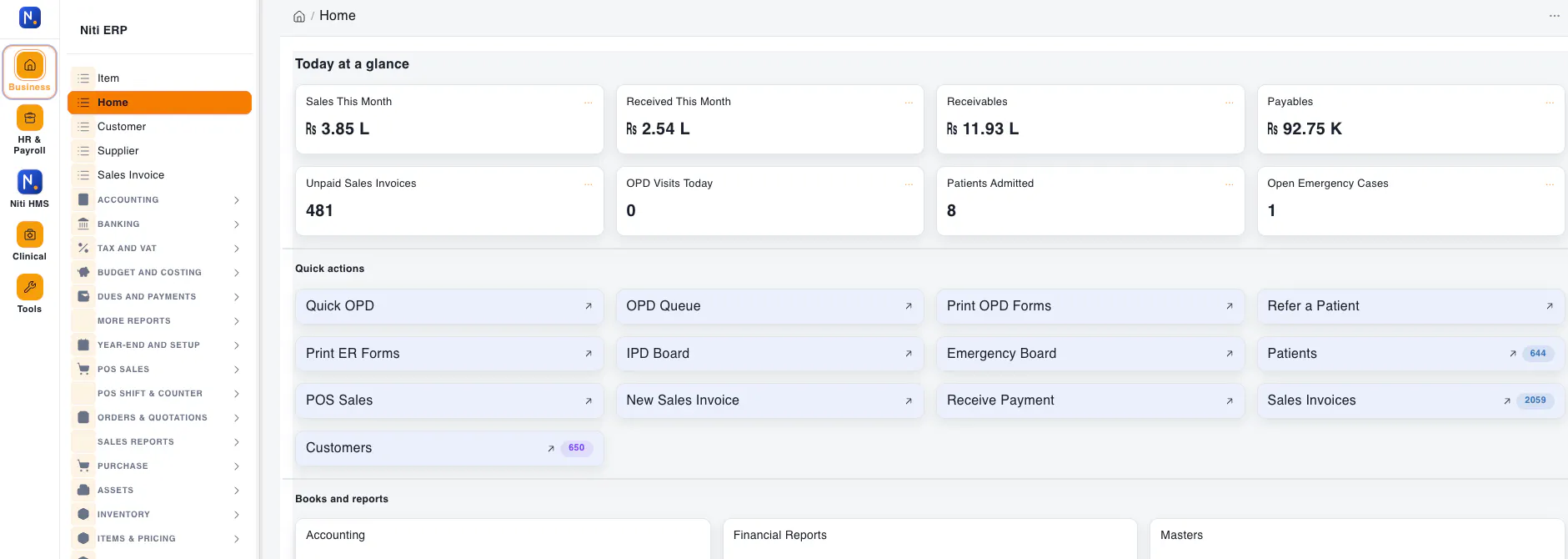
Task: Click the Tax and VAT percent icon
Action: [x=83, y=248]
